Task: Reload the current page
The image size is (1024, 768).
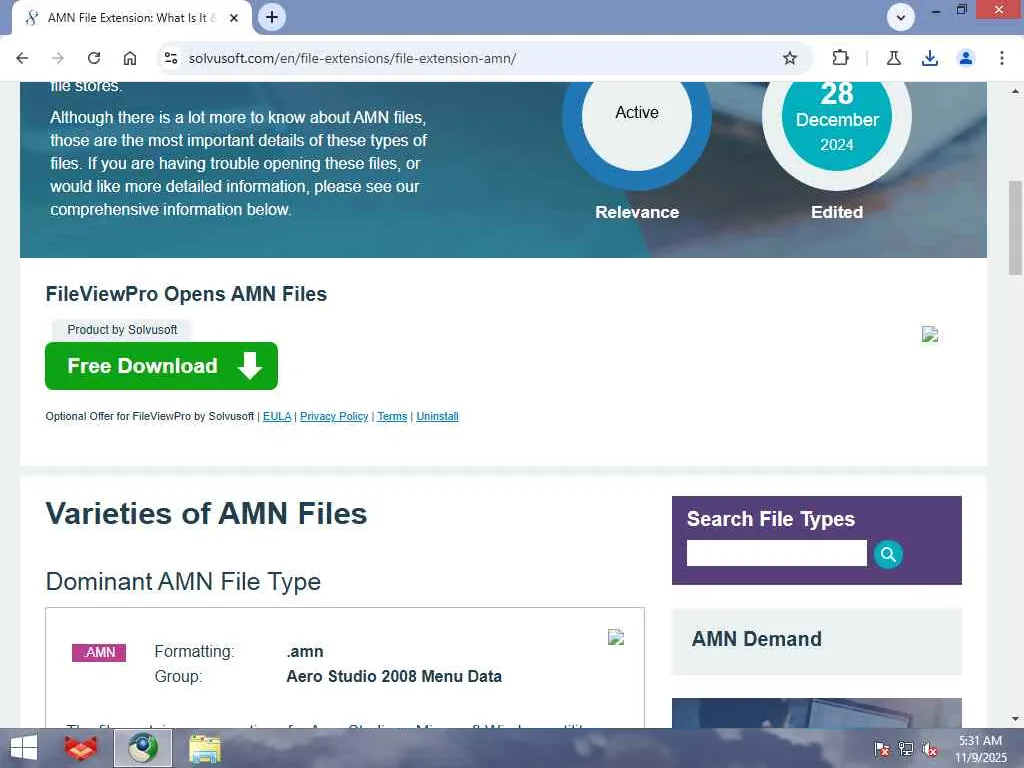Action: click(94, 58)
